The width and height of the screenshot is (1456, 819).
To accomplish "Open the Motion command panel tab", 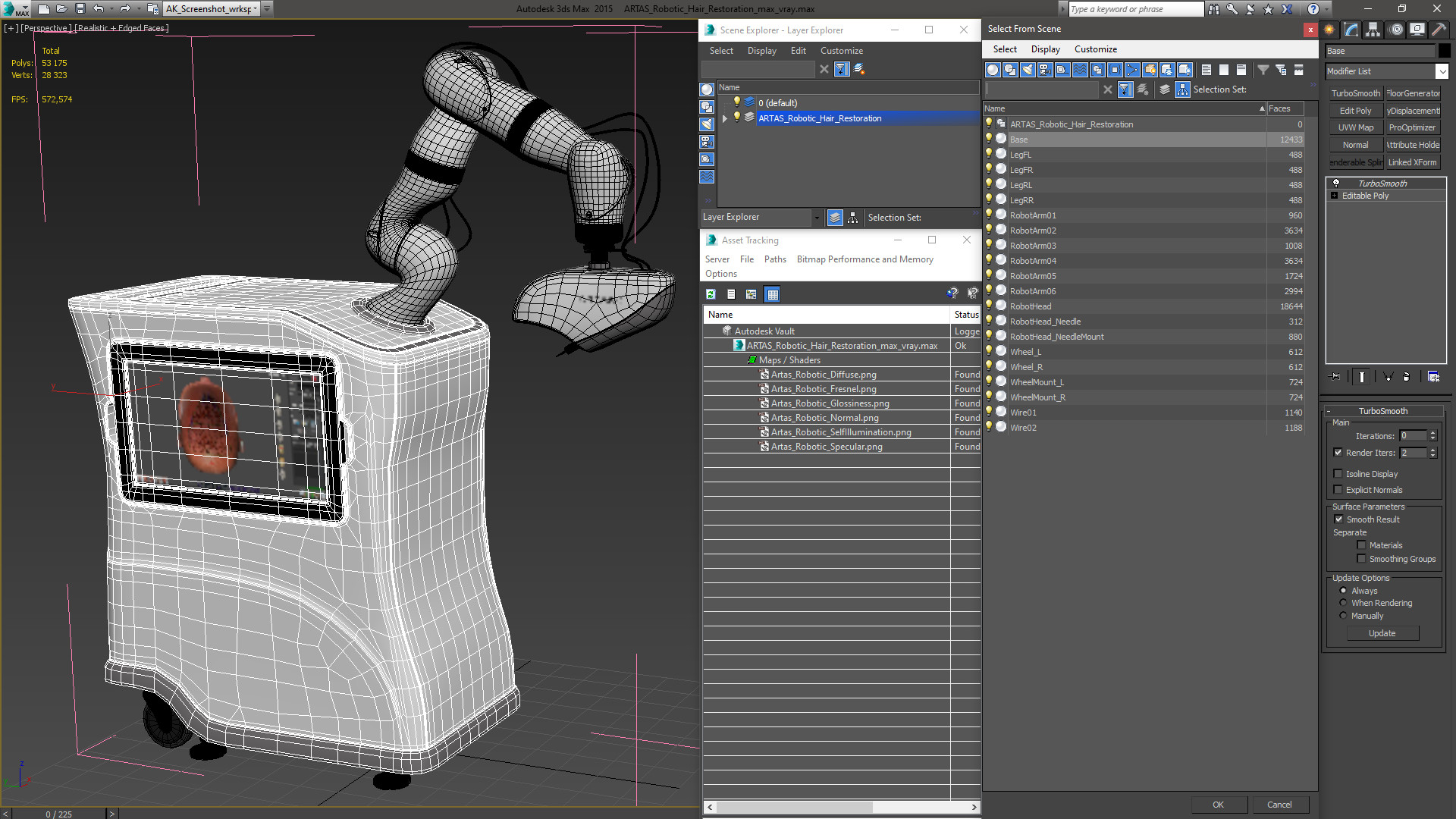I will 1396,30.
